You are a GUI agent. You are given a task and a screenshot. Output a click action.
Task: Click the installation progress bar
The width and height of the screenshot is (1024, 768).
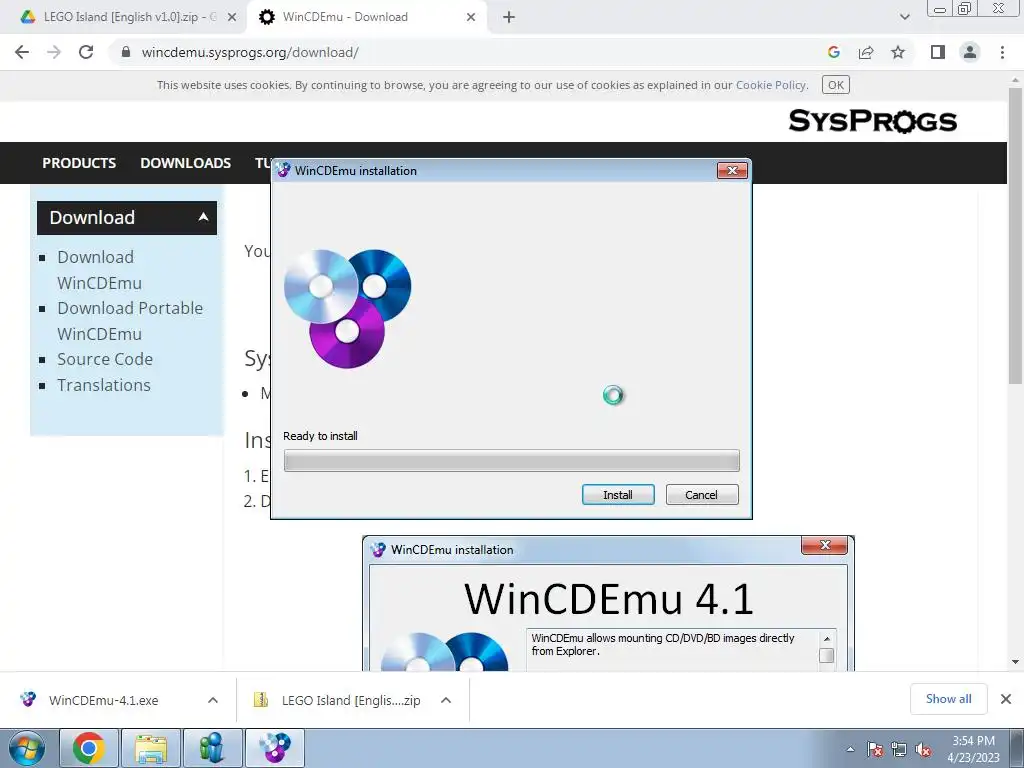coord(511,460)
